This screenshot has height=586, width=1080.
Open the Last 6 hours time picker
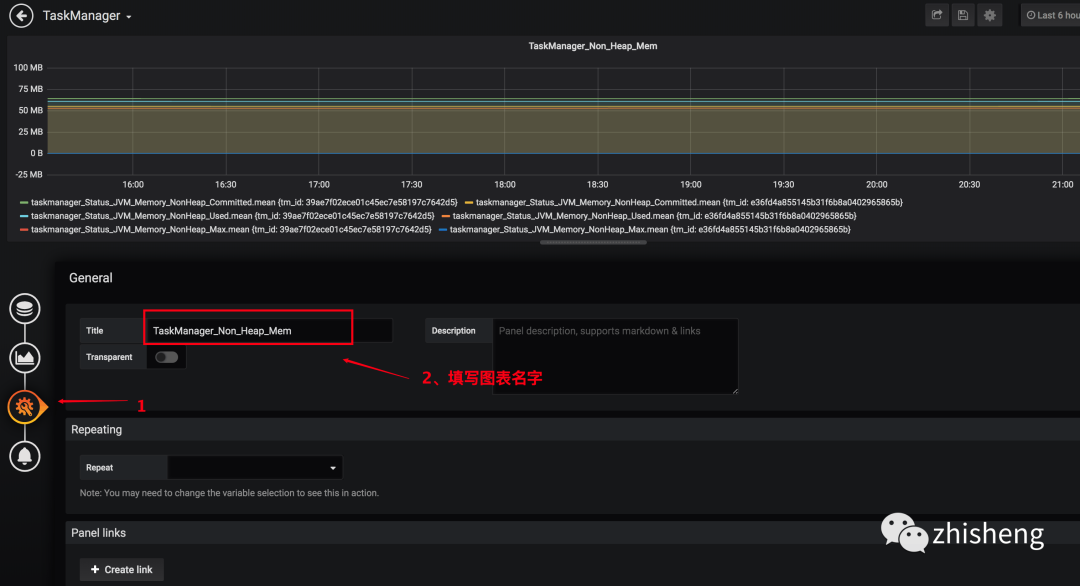[1050, 15]
